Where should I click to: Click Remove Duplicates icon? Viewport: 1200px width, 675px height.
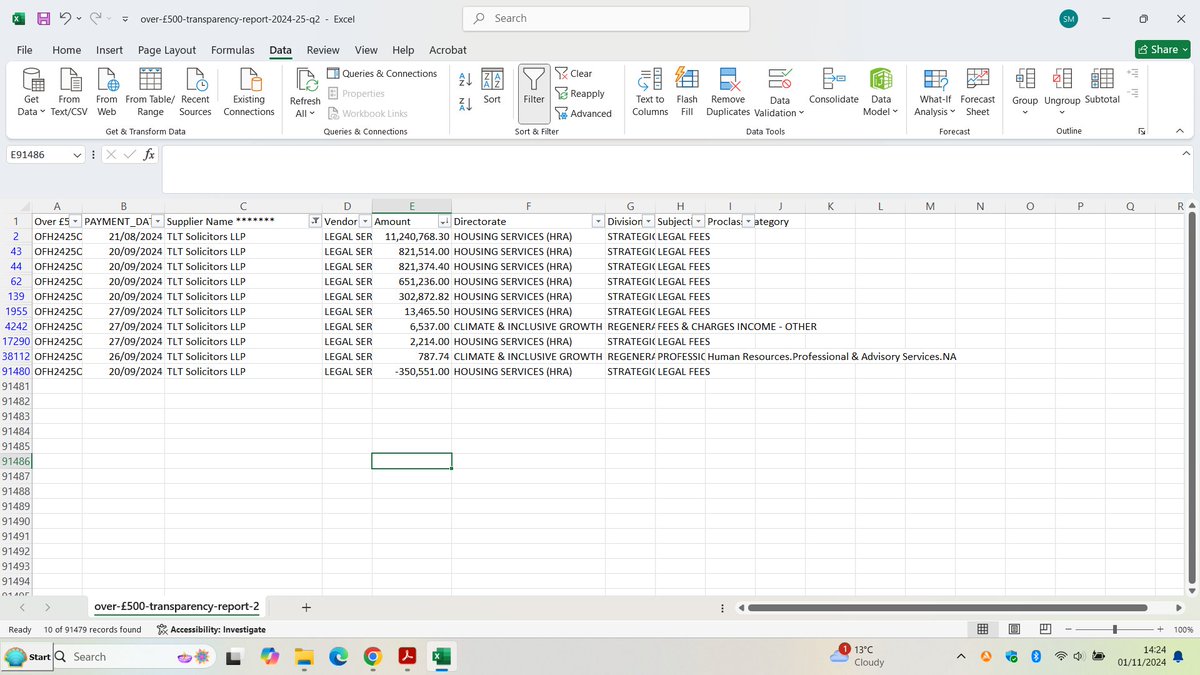[728, 93]
